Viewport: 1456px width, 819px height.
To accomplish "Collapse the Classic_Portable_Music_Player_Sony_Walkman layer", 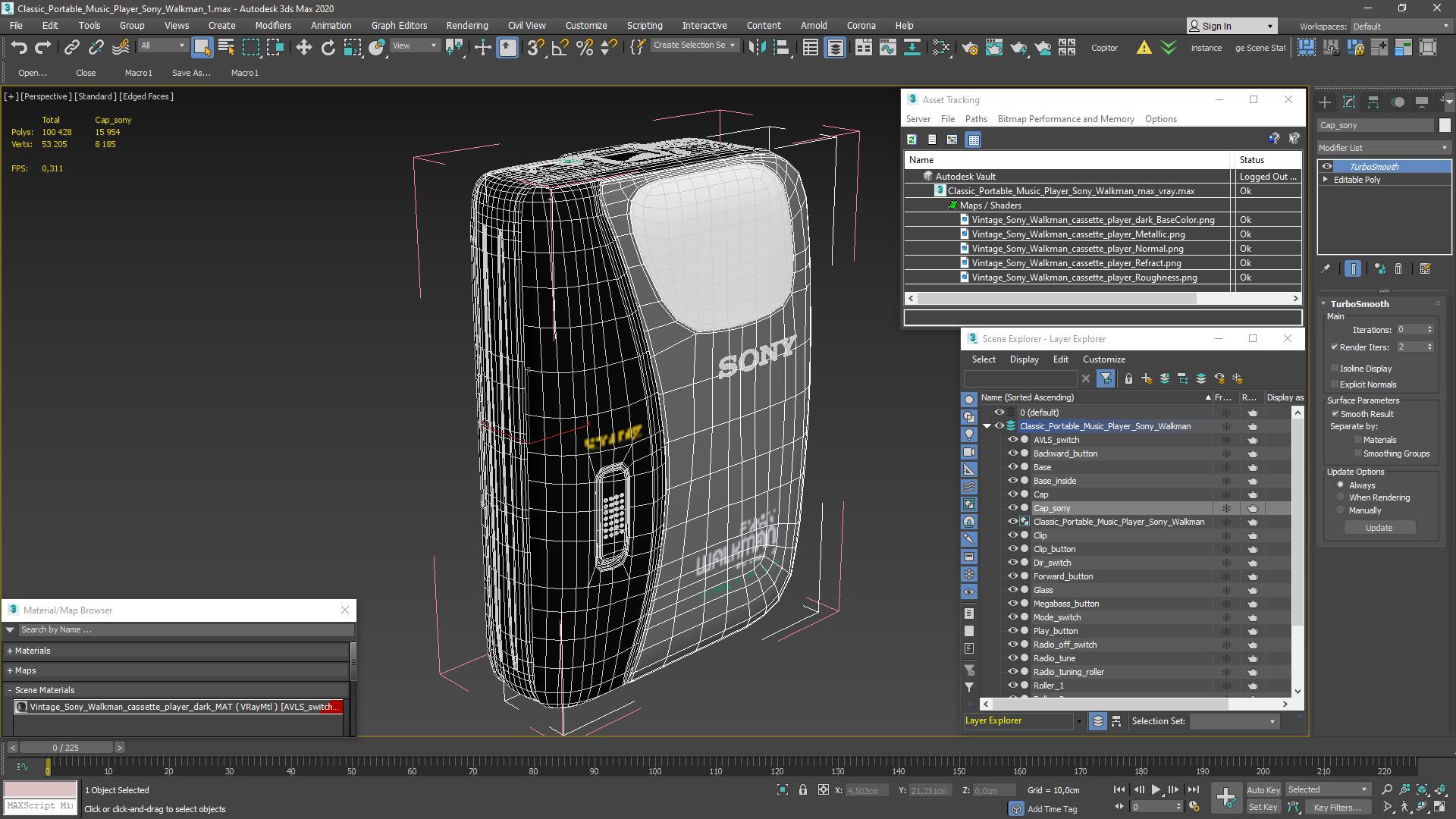I will [987, 426].
